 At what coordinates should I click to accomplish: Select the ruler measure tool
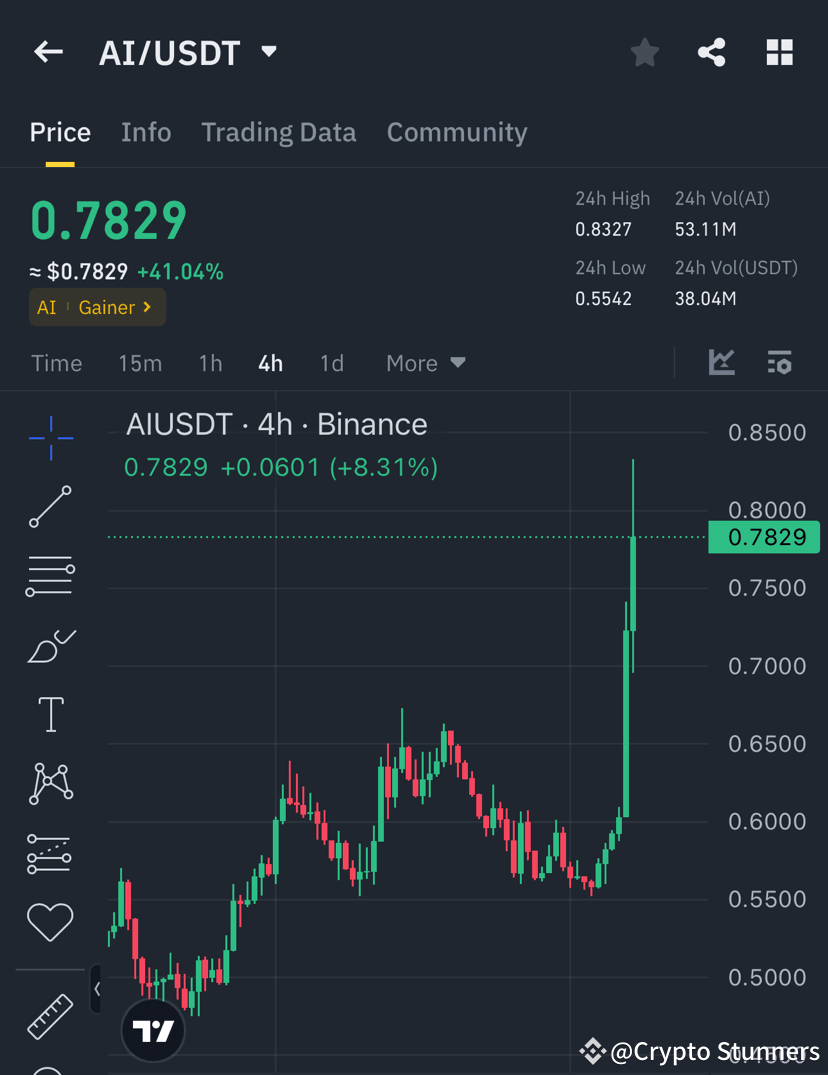pos(50,1015)
